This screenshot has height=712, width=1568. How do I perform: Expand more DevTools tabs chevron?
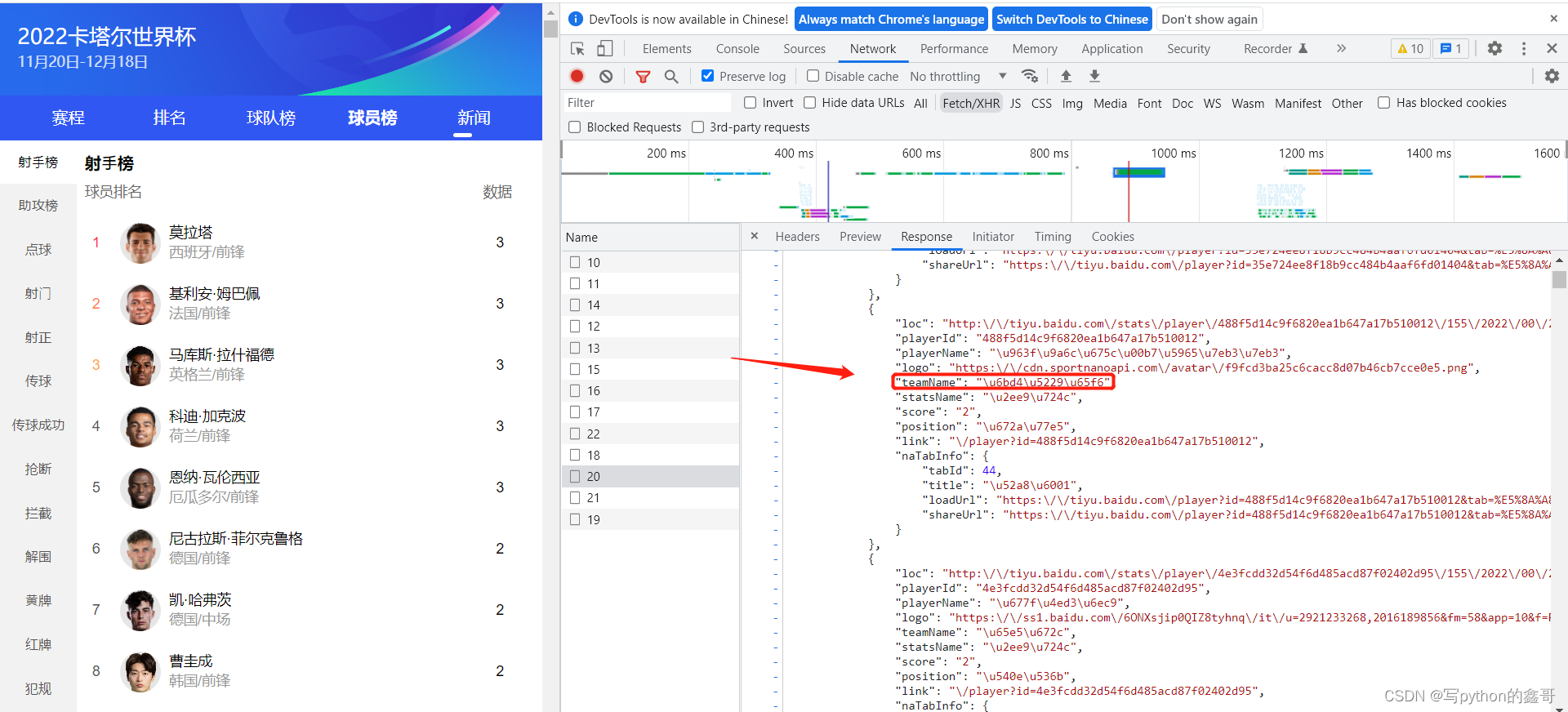[x=1341, y=49]
